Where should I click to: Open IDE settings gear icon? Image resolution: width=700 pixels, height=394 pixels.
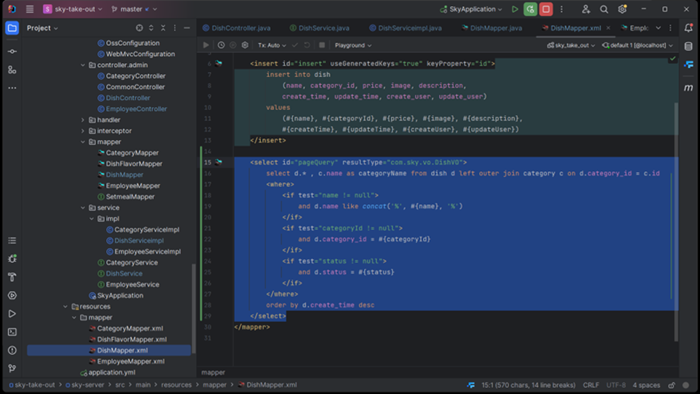point(622,9)
